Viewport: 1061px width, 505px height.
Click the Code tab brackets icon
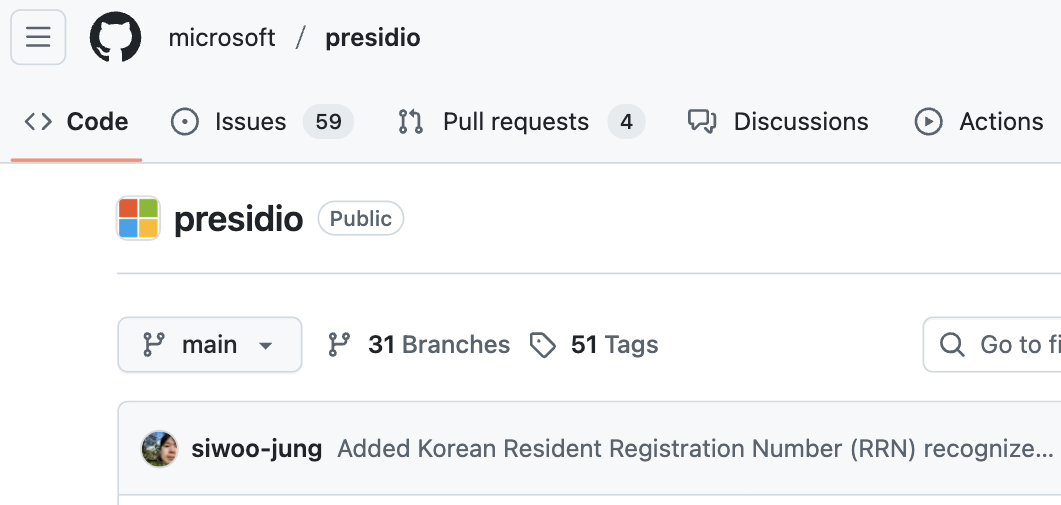pyautogui.click(x=38, y=122)
